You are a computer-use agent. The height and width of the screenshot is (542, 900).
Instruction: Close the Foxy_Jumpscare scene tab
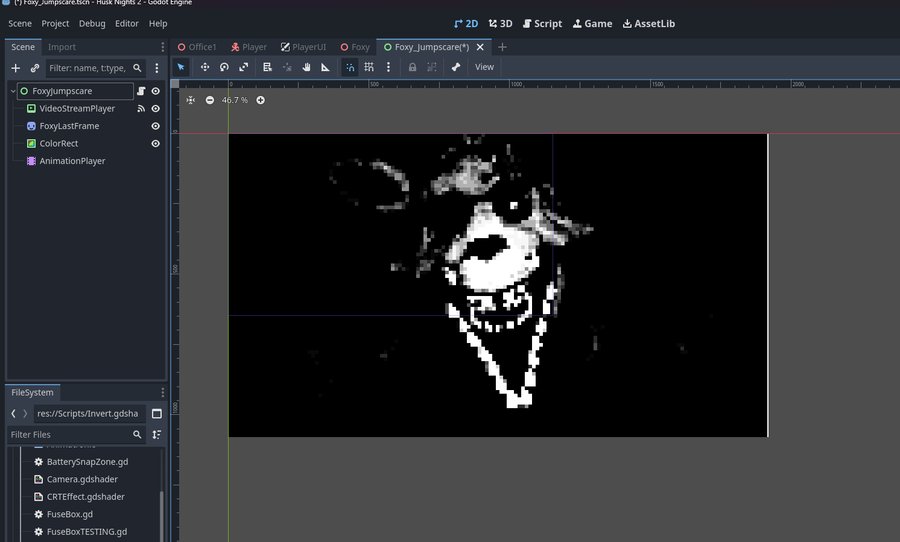[480, 47]
